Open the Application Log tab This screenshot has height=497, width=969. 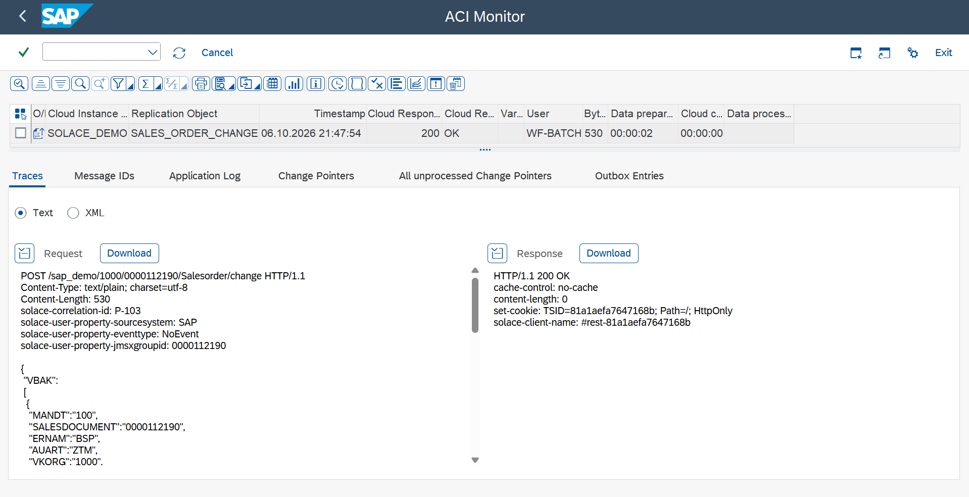click(x=205, y=176)
